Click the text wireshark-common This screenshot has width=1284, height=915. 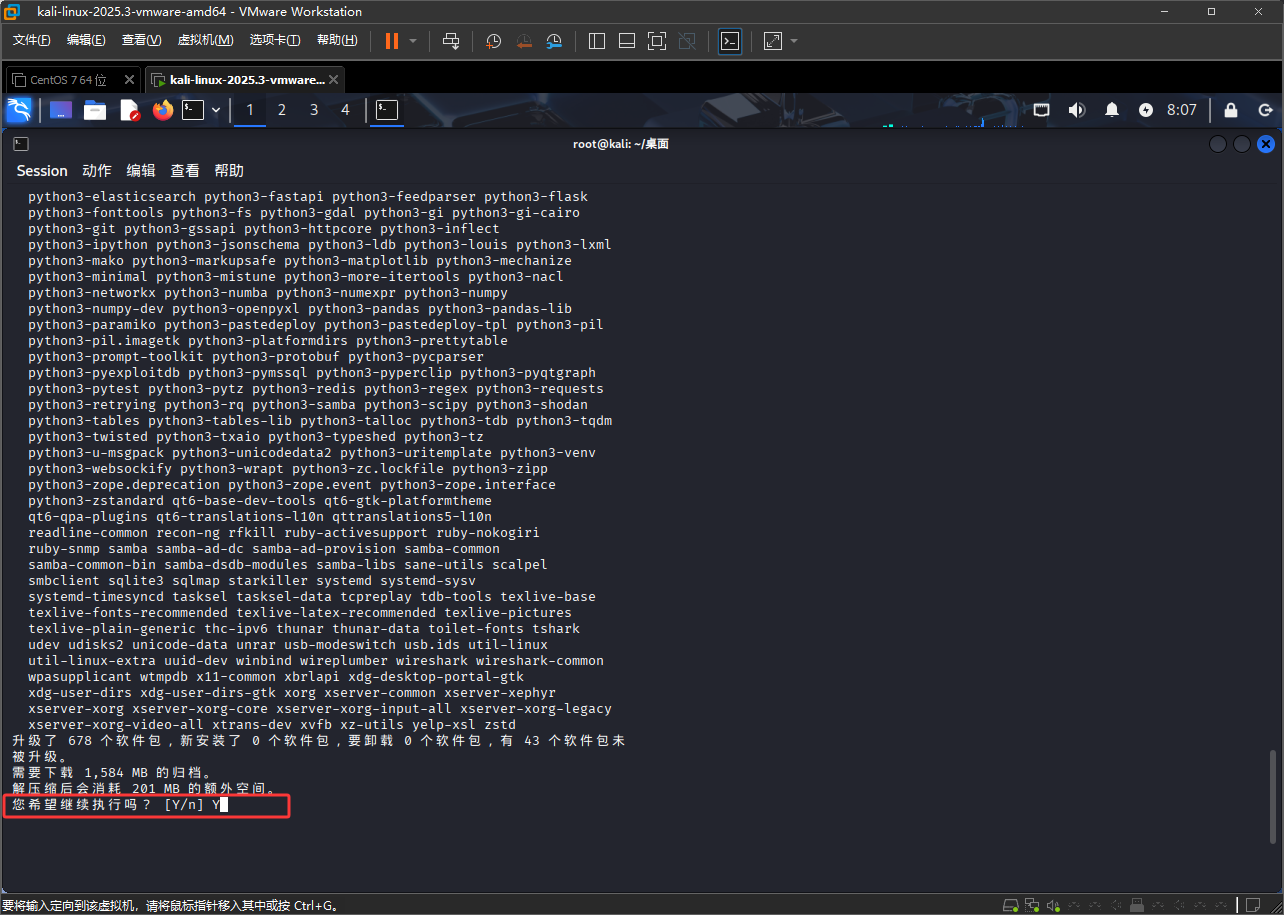click(540, 660)
